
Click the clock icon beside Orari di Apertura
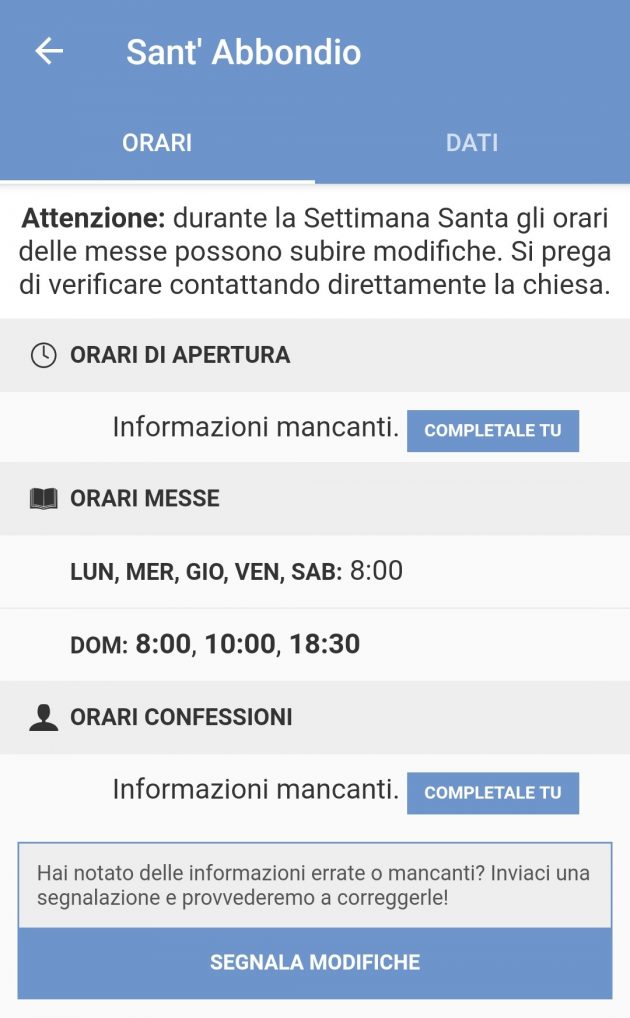click(43, 355)
